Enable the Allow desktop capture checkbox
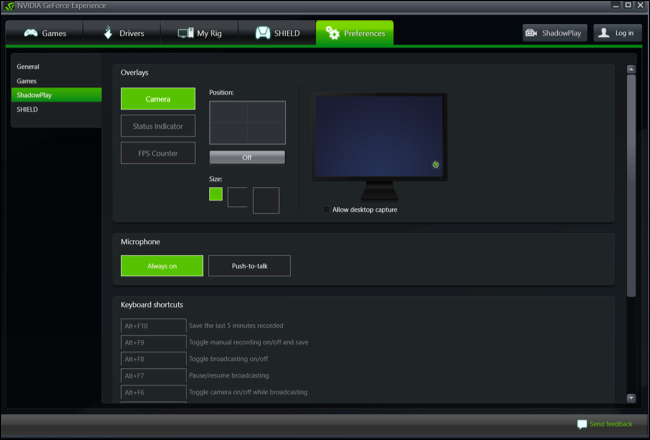 coord(326,209)
